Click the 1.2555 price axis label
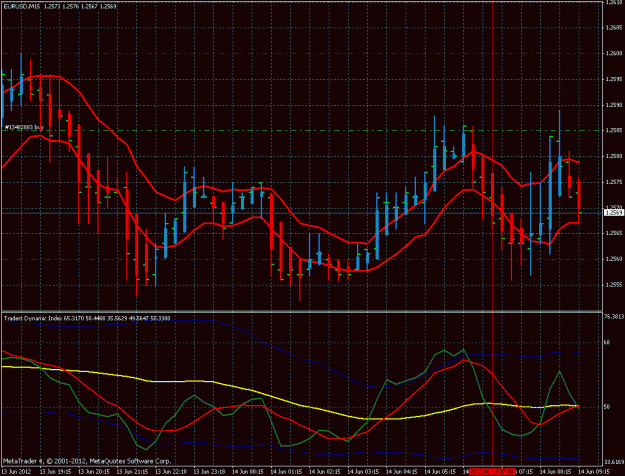This screenshot has width=625, height=476. click(613, 285)
